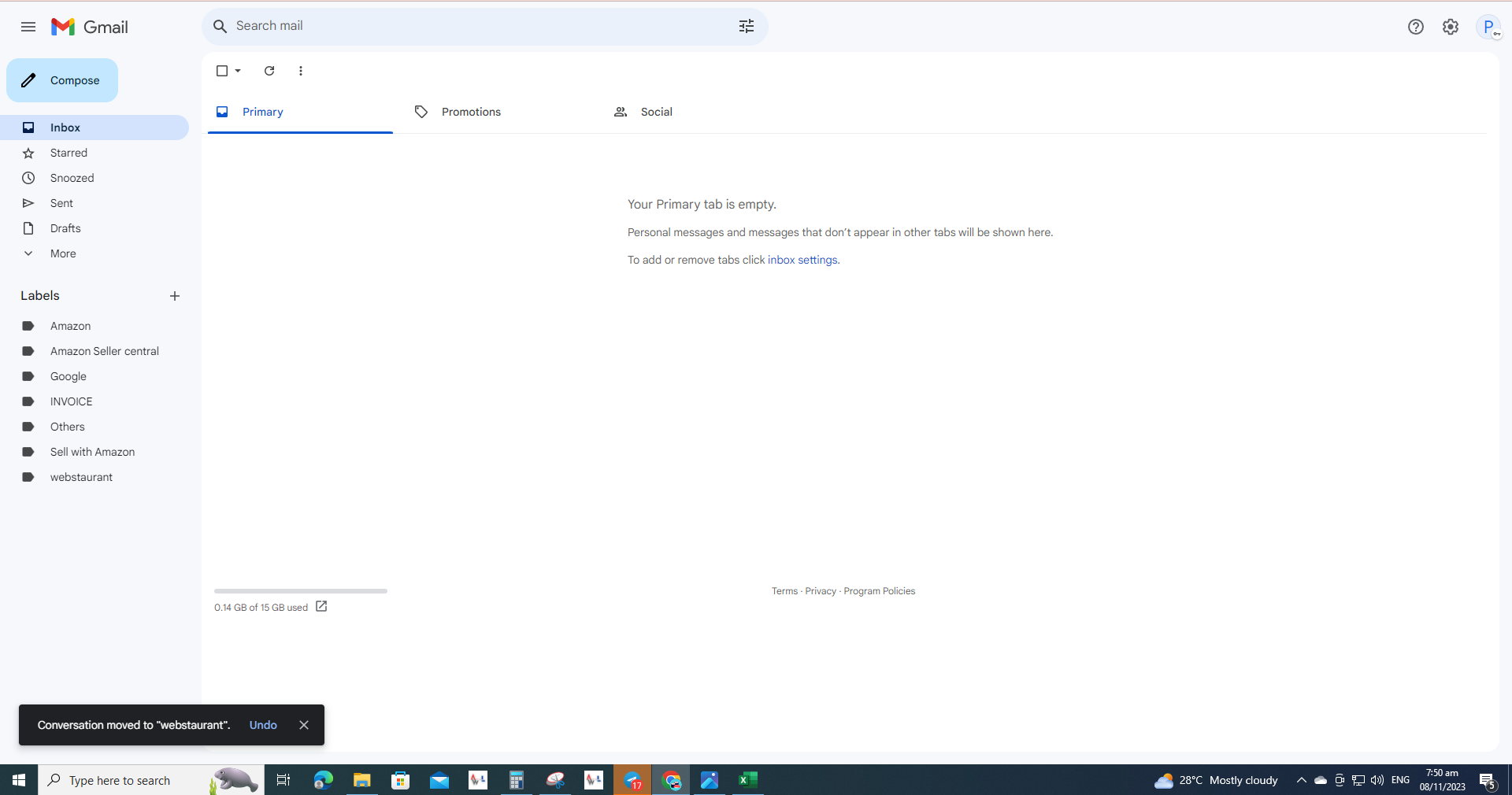
Task: Open Microsoft Store from taskbar
Action: 401,780
